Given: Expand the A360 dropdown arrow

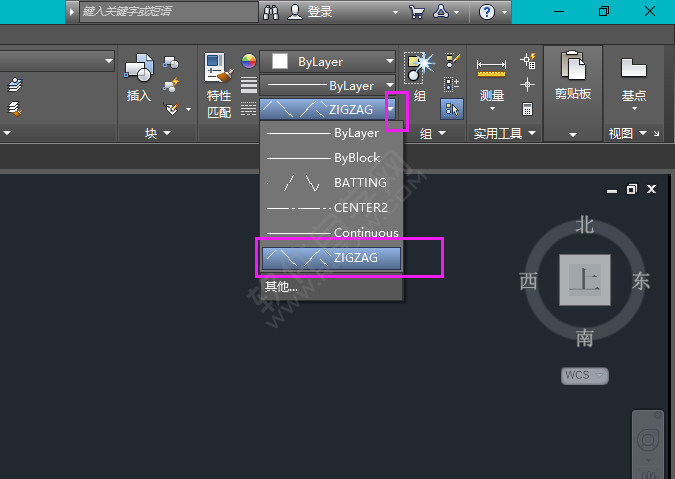Looking at the screenshot, I should click(x=456, y=12).
